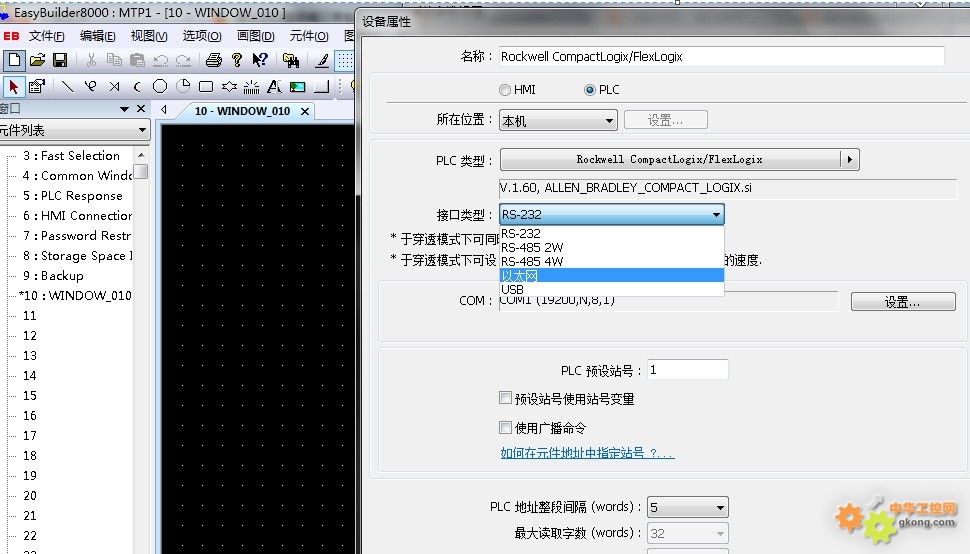This screenshot has height=554, width=970.
Task: Select the arrow pointer tool
Action: (14, 87)
